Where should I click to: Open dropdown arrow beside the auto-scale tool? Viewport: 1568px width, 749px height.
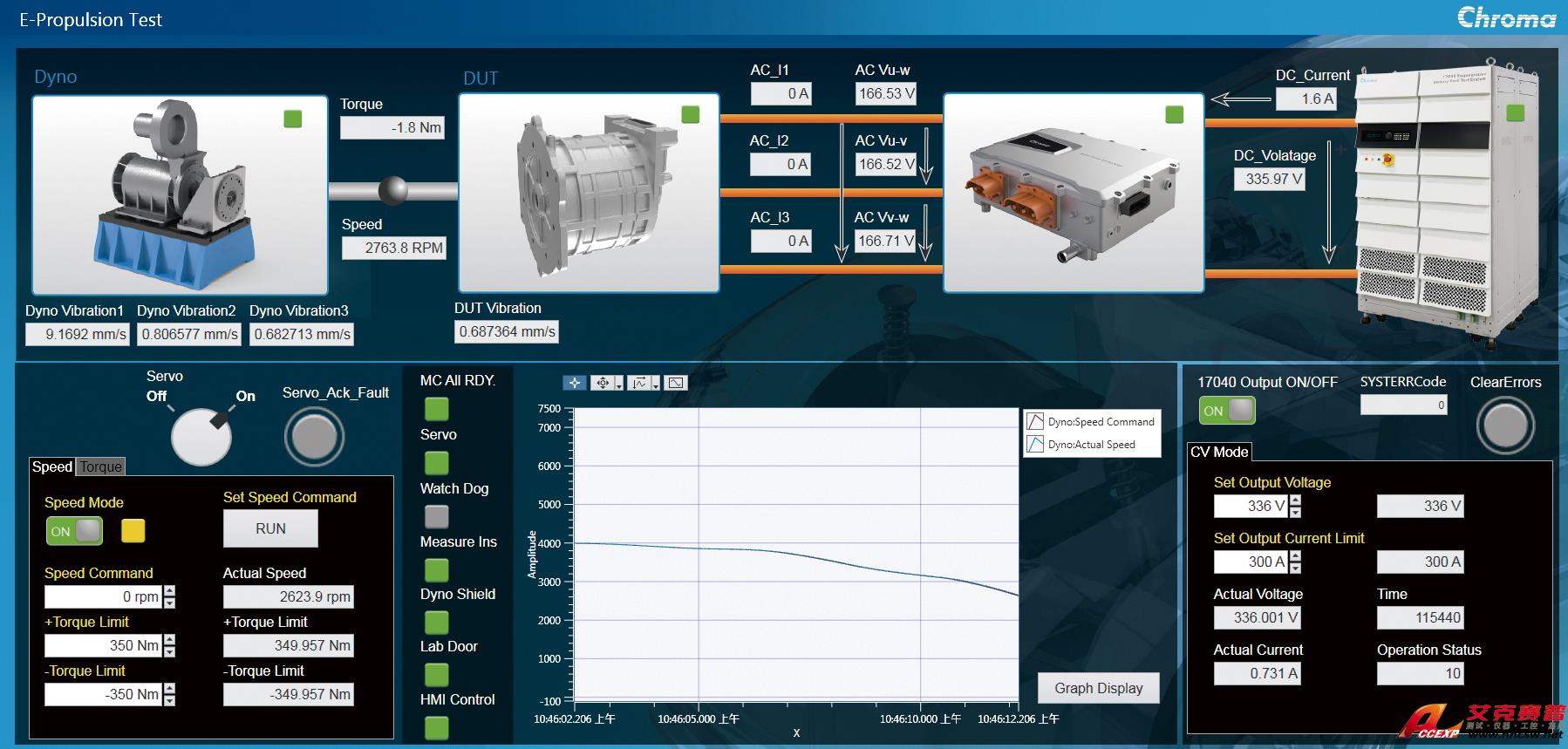pos(656,385)
